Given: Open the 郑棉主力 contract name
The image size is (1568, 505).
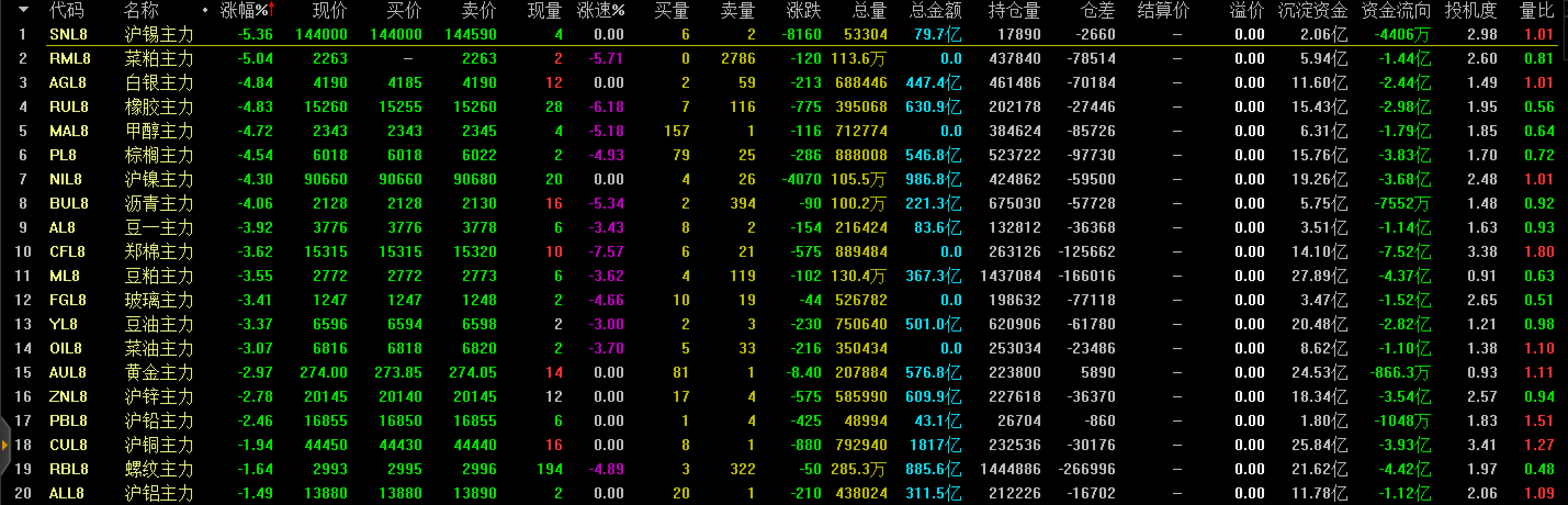Looking at the screenshot, I should pos(159,251).
